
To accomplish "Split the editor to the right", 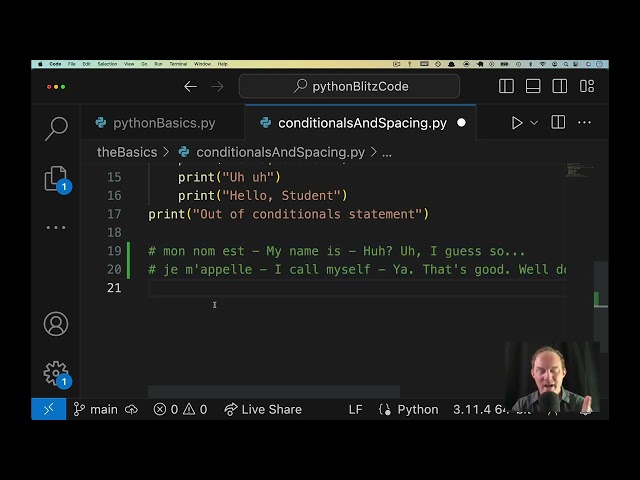I will coord(558,122).
